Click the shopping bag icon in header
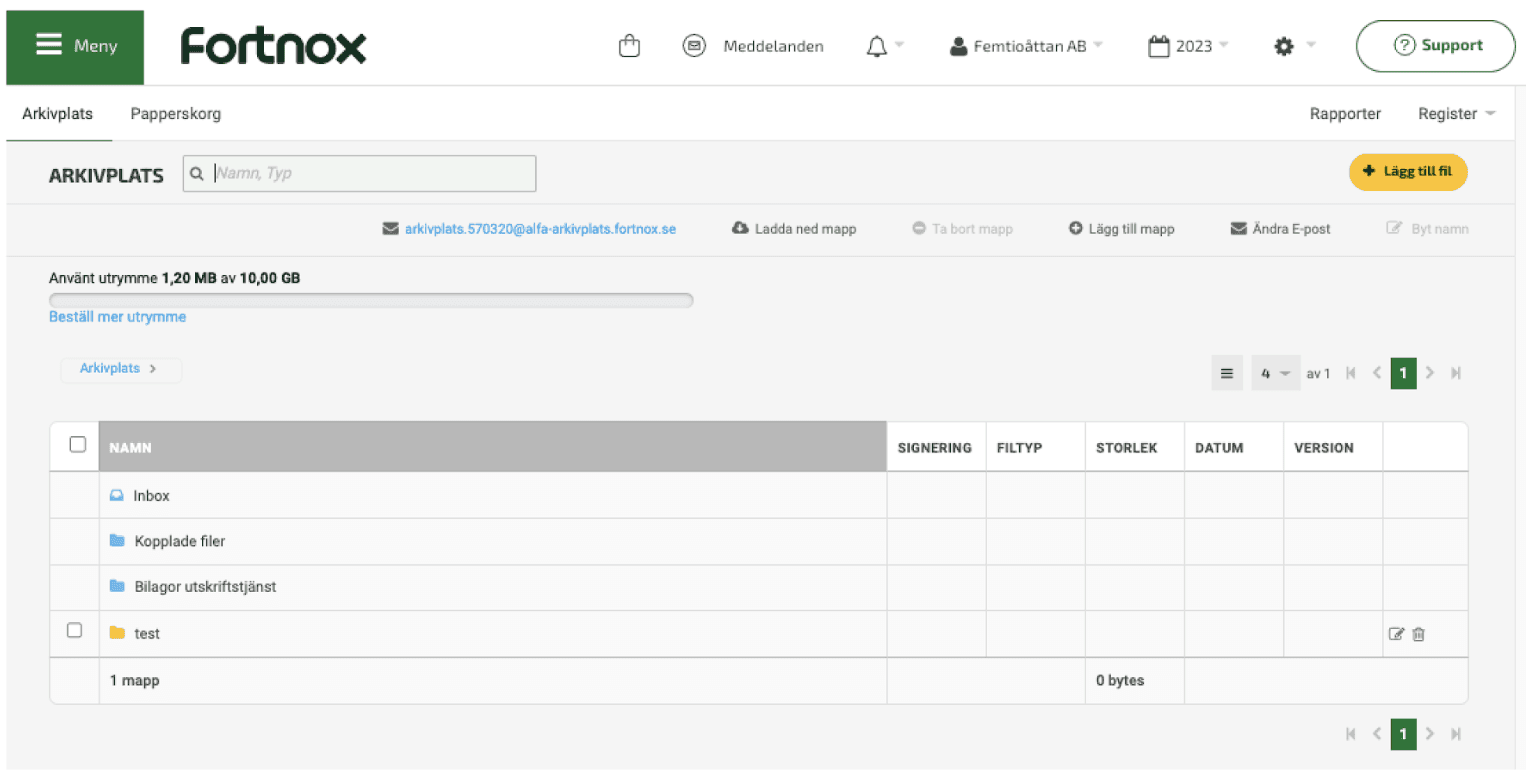This screenshot has width=1526, height=782. (x=629, y=46)
